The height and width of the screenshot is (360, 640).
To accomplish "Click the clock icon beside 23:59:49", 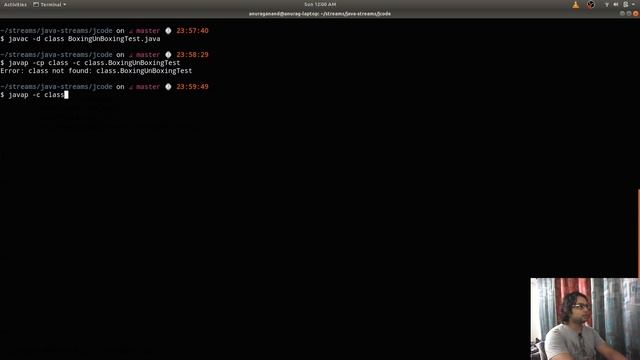I will pos(168,87).
